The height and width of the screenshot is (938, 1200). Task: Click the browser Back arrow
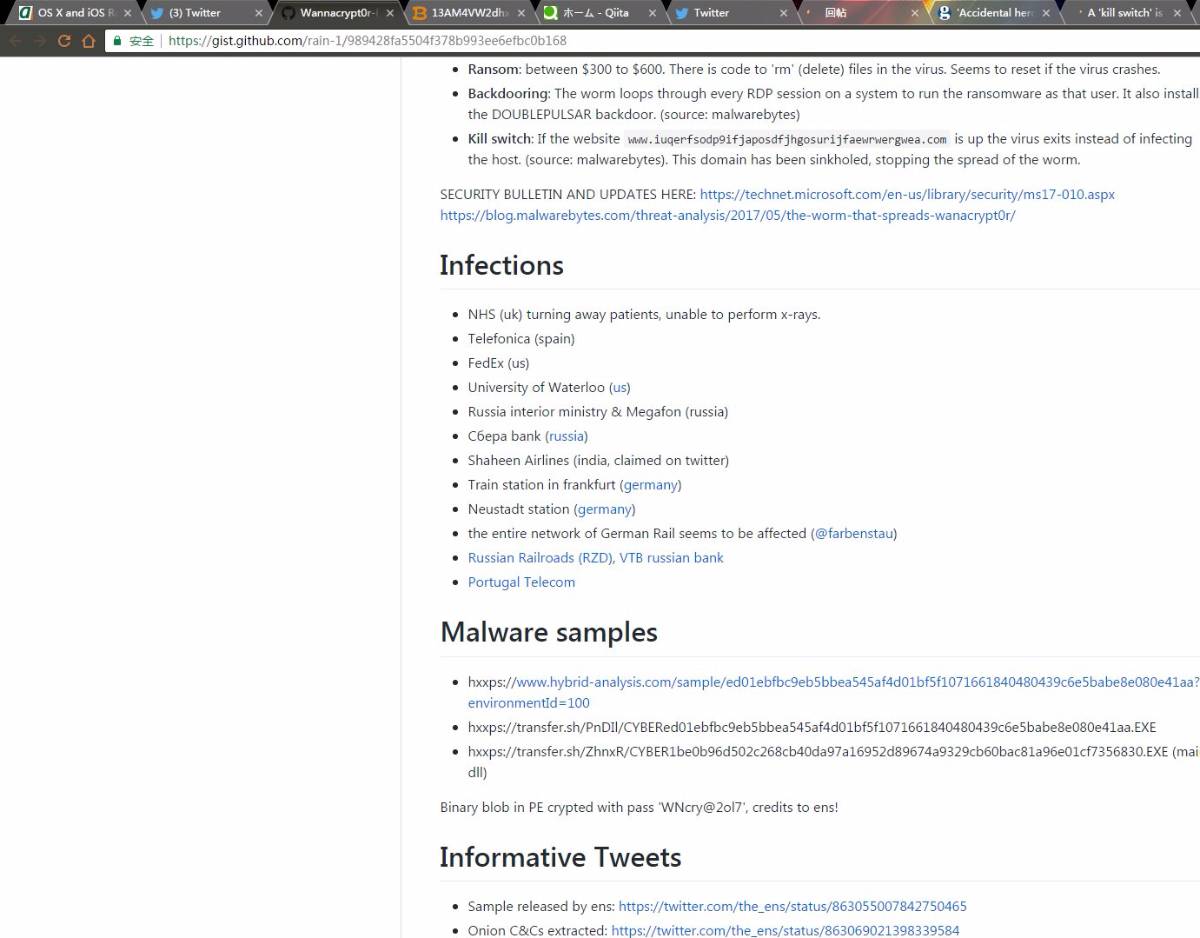pos(16,41)
